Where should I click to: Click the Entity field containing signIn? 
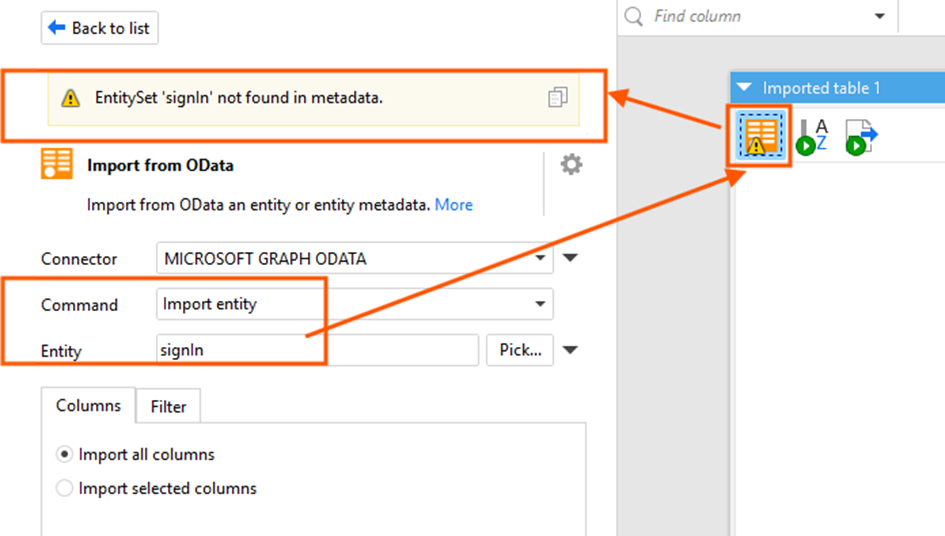click(x=317, y=350)
